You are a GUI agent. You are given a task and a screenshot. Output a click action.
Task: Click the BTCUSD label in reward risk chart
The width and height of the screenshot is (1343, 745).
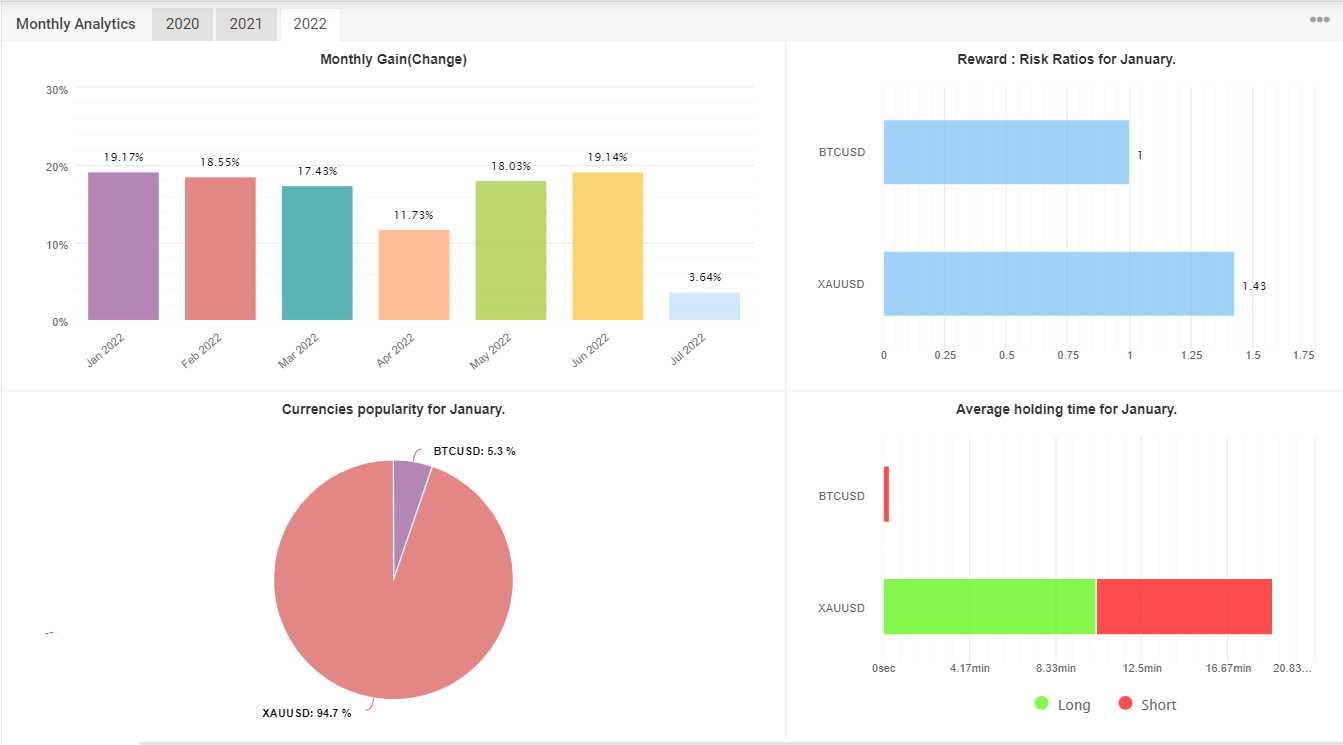(x=841, y=152)
